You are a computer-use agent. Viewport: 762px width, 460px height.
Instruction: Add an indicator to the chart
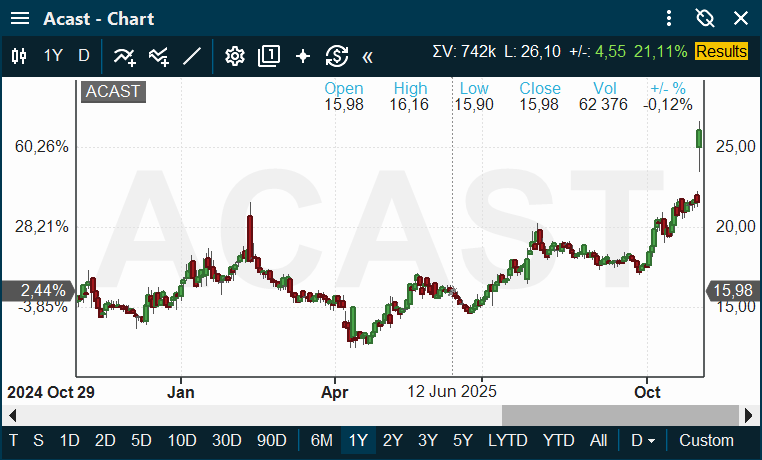pyautogui.click(x=124, y=57)
